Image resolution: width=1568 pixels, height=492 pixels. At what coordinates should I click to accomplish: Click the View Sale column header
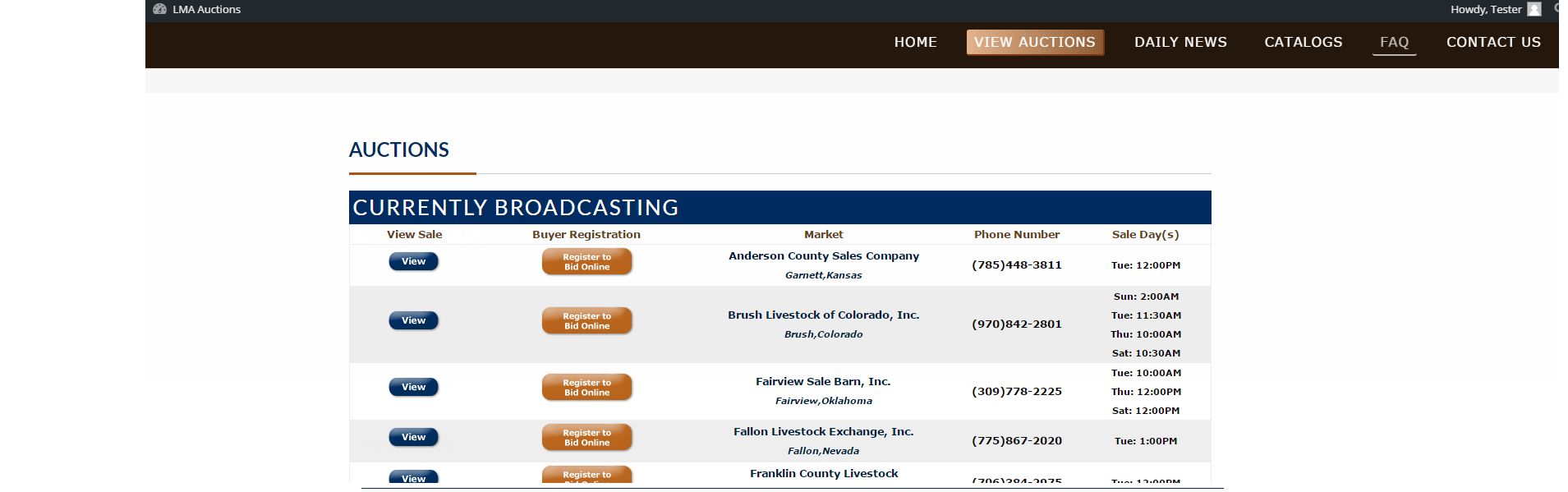[415, 235]
